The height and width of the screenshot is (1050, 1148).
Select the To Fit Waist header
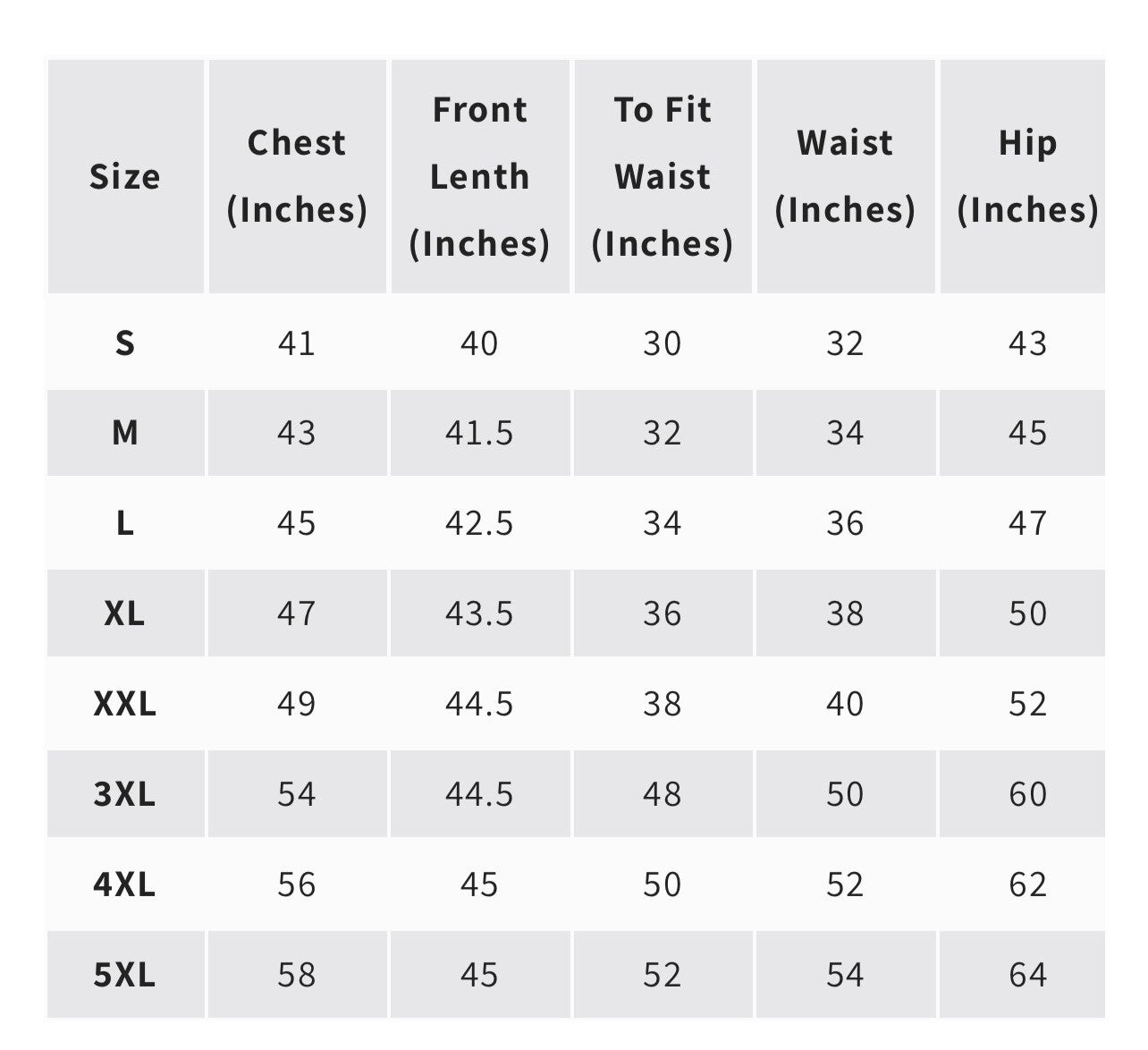(x=663, y=176)
